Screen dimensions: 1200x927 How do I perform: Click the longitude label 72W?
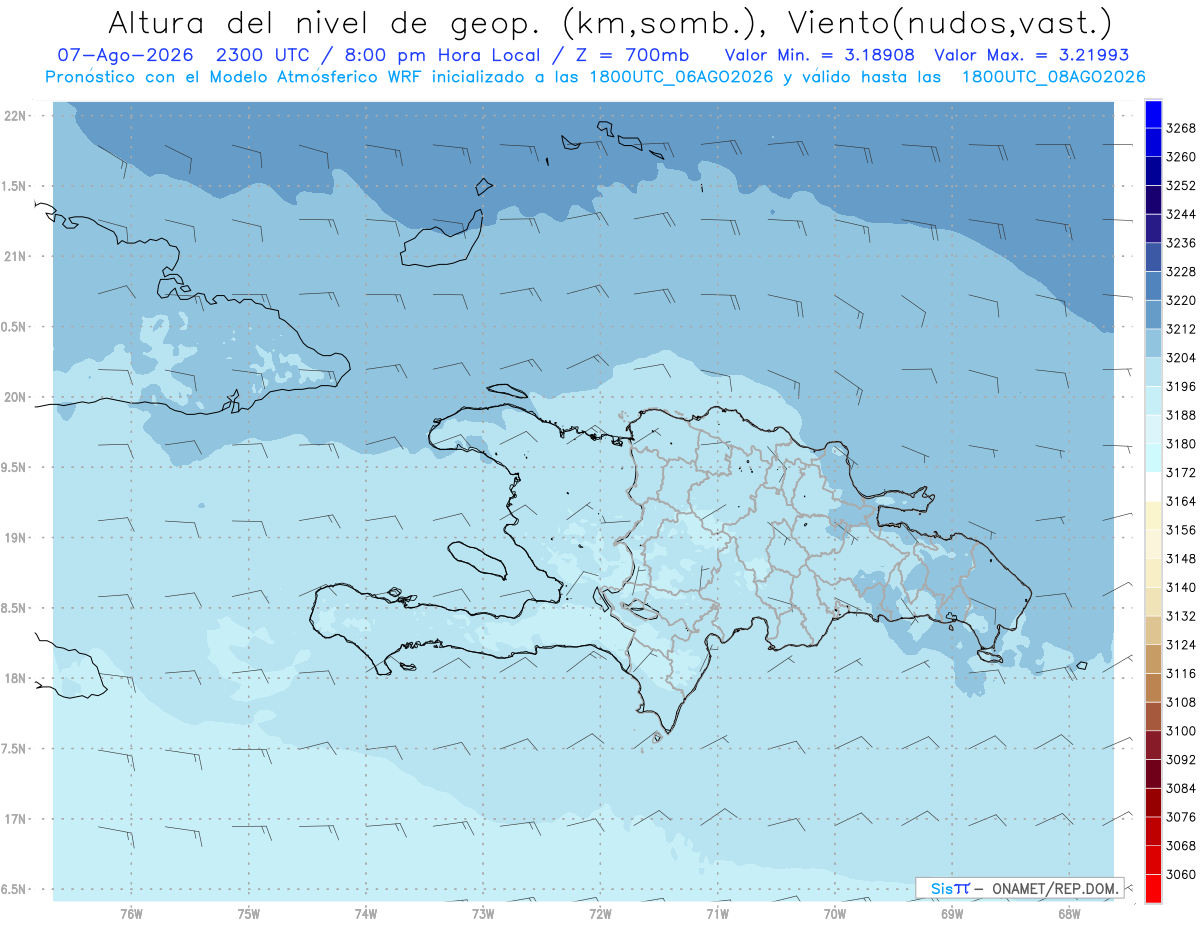[600, 913]
